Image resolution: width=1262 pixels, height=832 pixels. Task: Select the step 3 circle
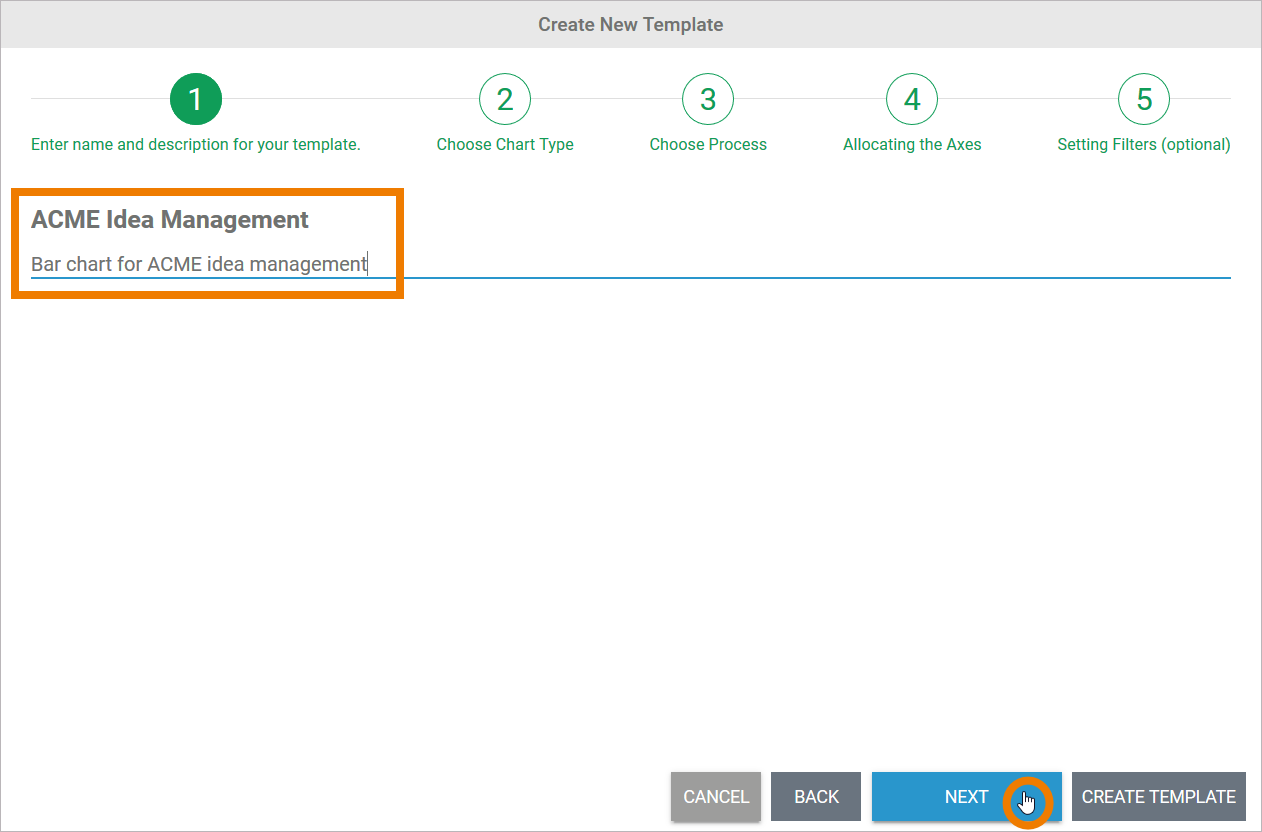[708, 99]
